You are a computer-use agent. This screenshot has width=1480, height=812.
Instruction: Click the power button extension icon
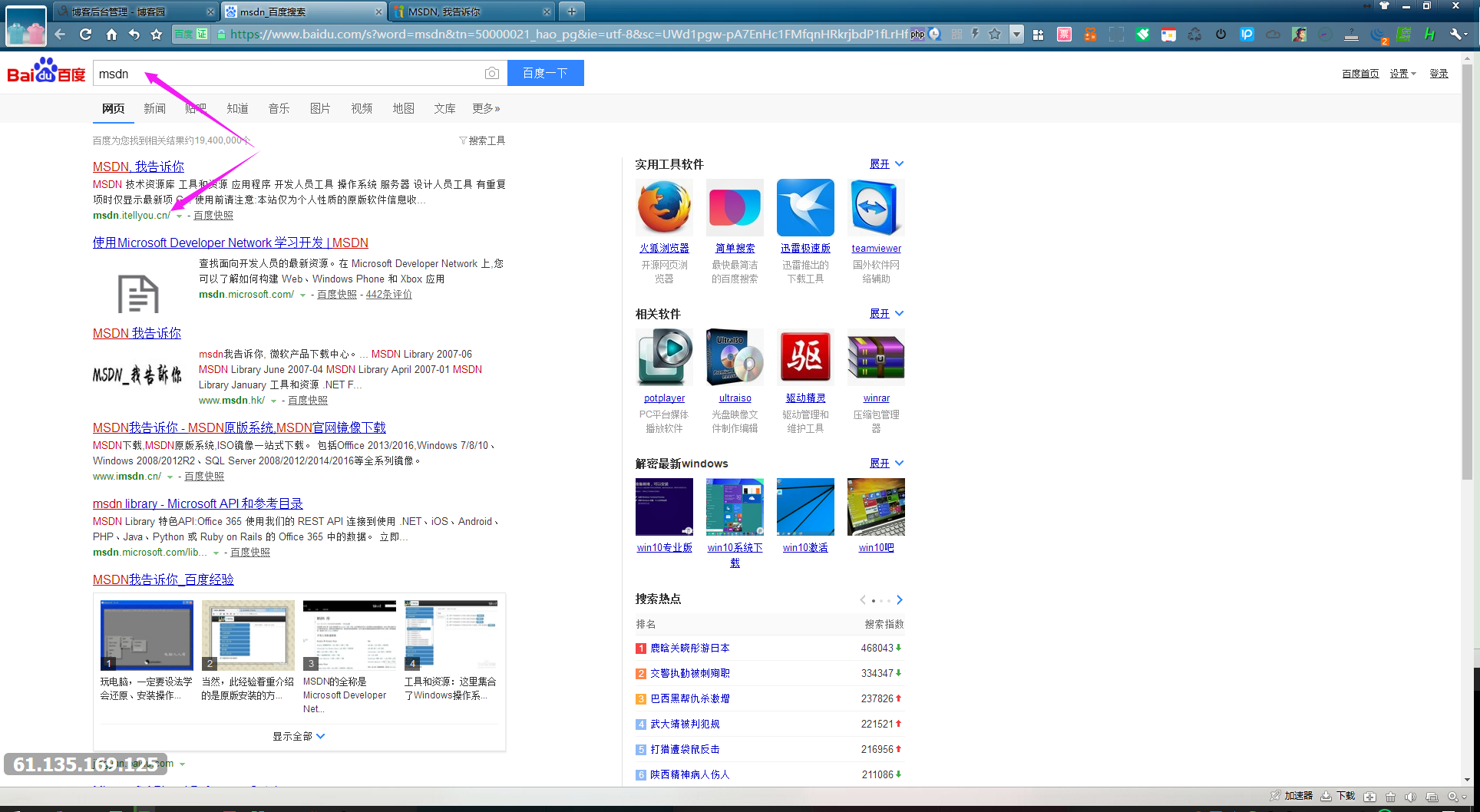[1221, 34]
